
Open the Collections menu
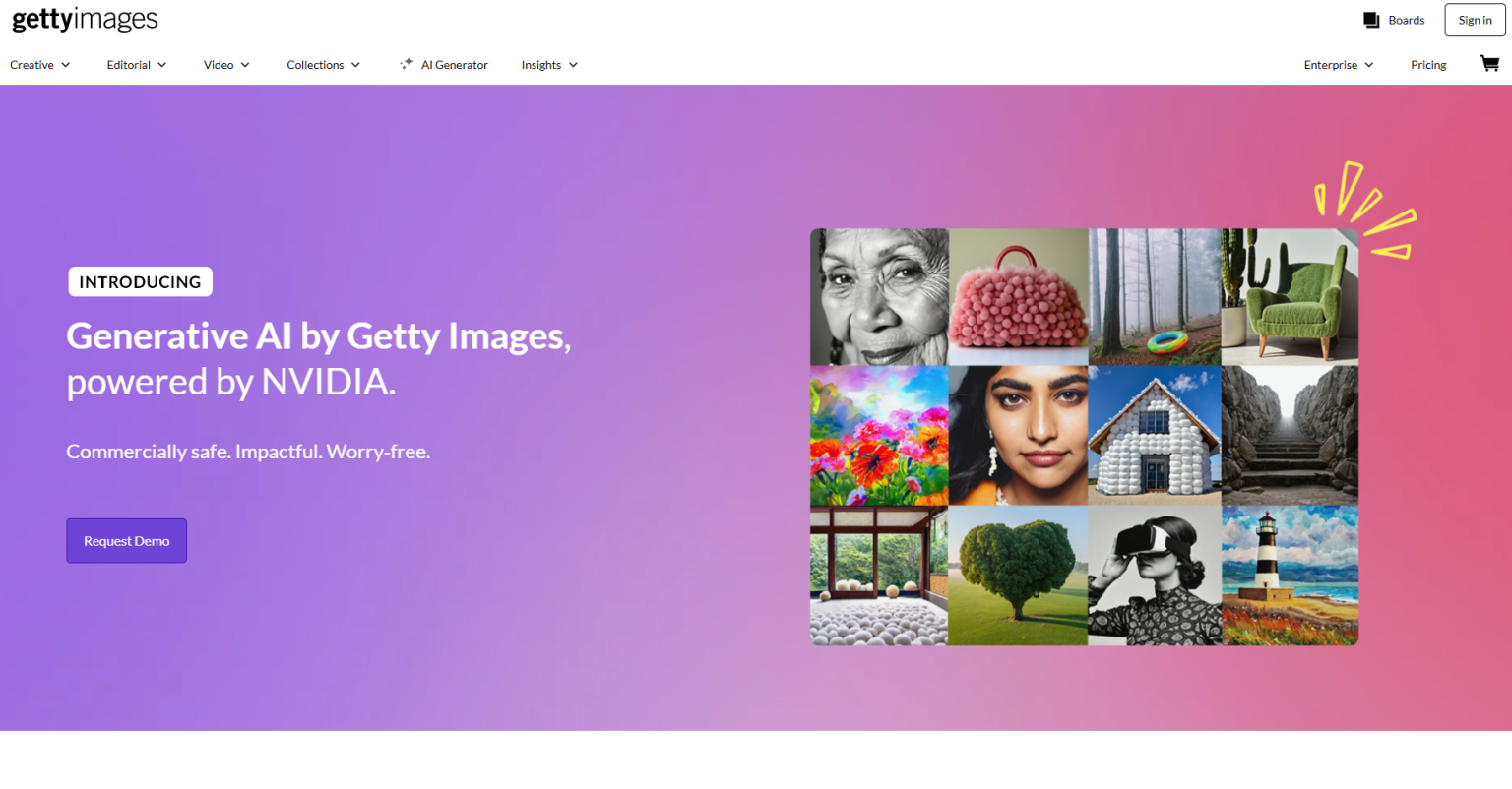(x=323, y=65)
